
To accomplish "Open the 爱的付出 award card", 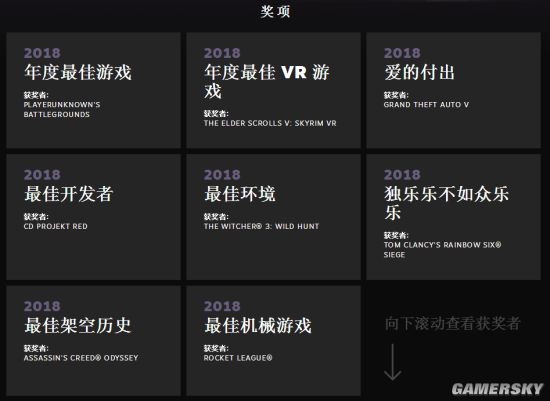I will pos(454,90).
